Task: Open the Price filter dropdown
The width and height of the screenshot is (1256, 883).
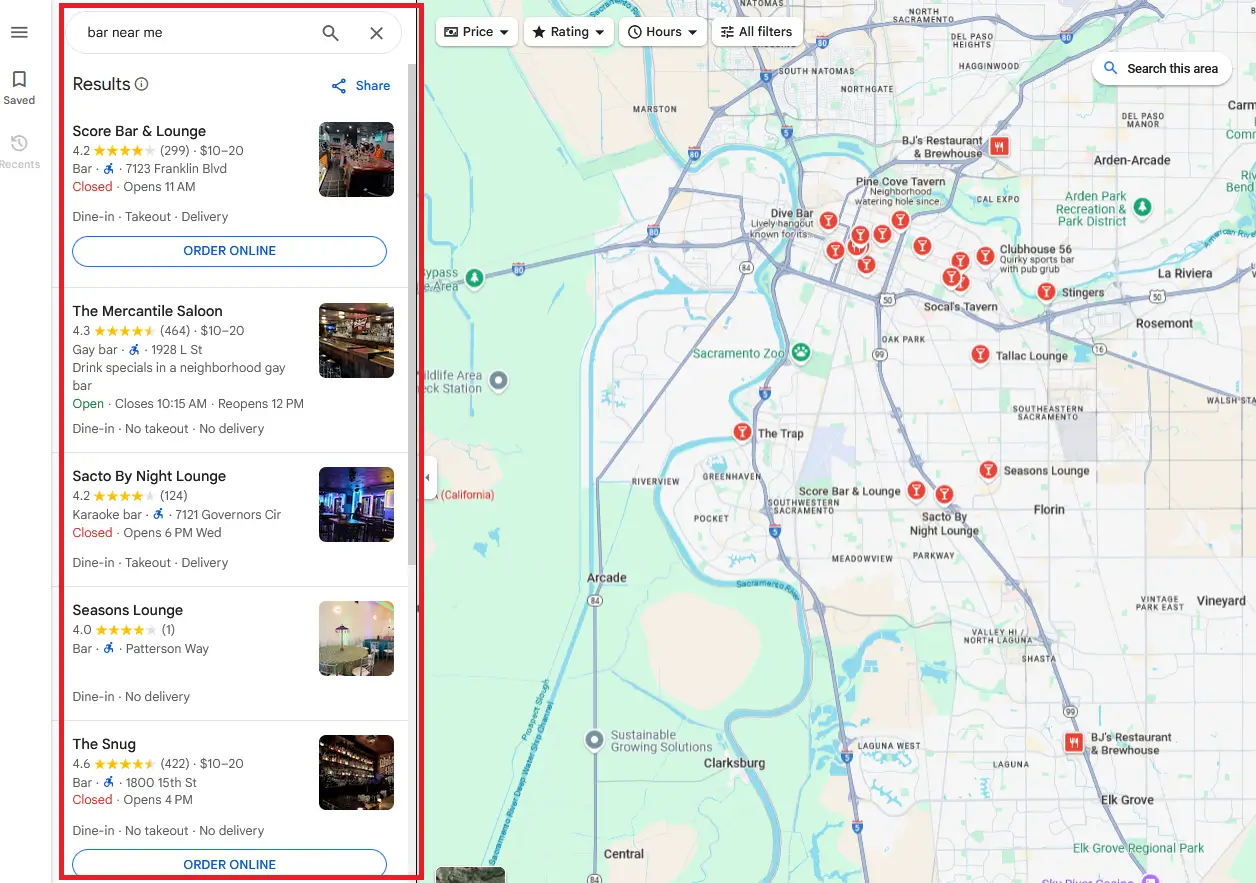Action: coord(477,32)
